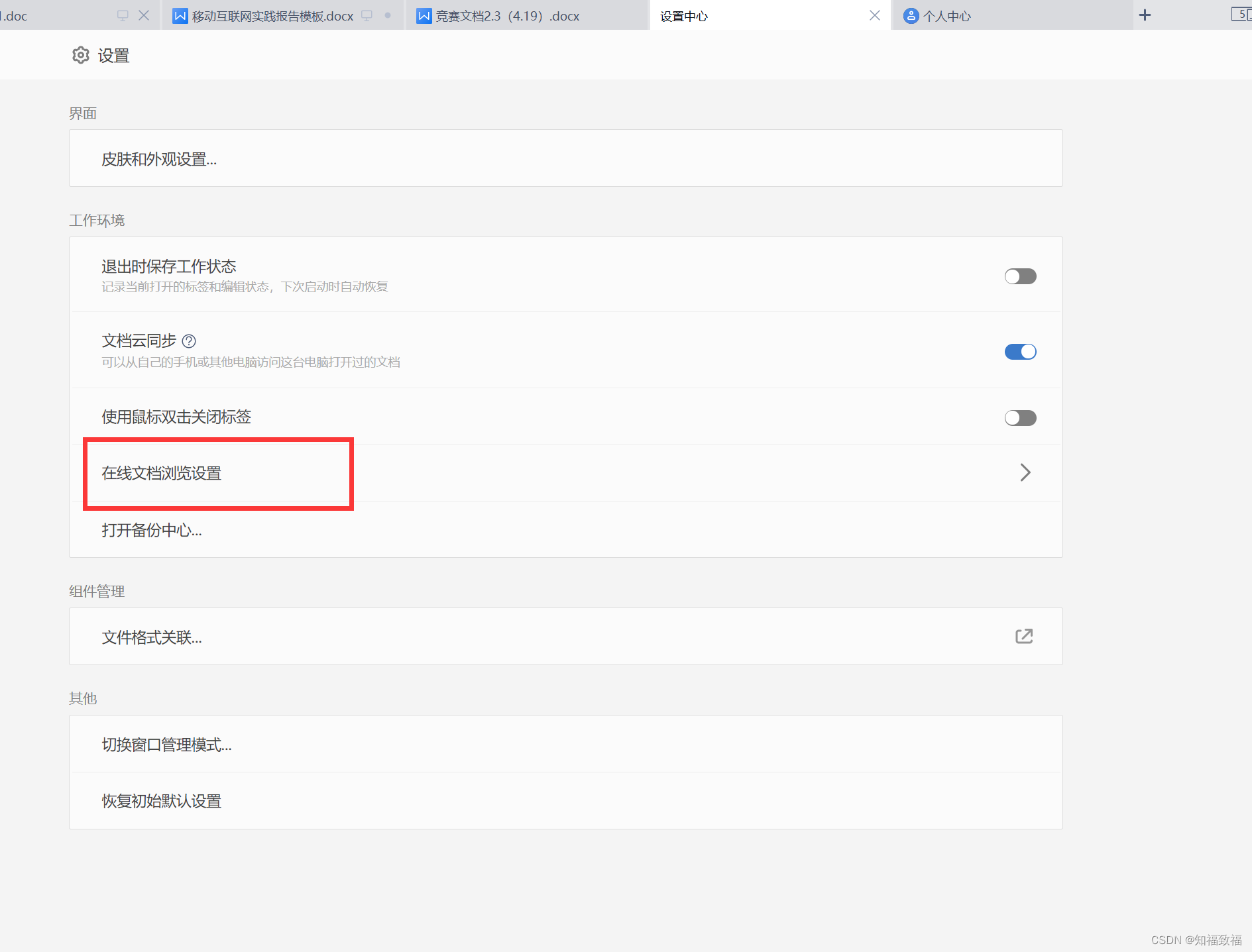
Task: Switch to 移动互联网实践报告模板.docx tab
Action: 282,16
